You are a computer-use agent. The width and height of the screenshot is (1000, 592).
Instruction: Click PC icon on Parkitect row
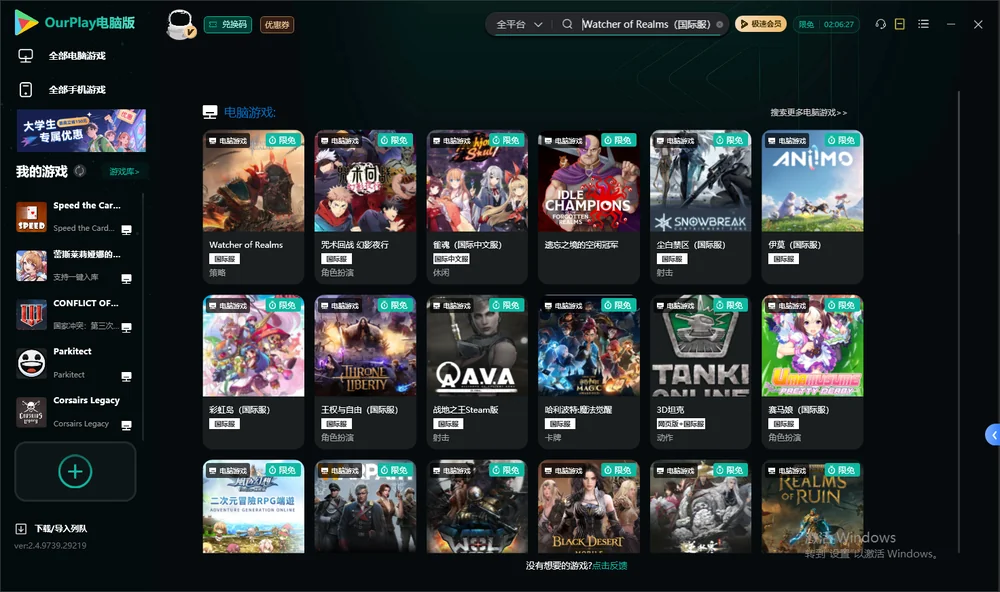126,376
